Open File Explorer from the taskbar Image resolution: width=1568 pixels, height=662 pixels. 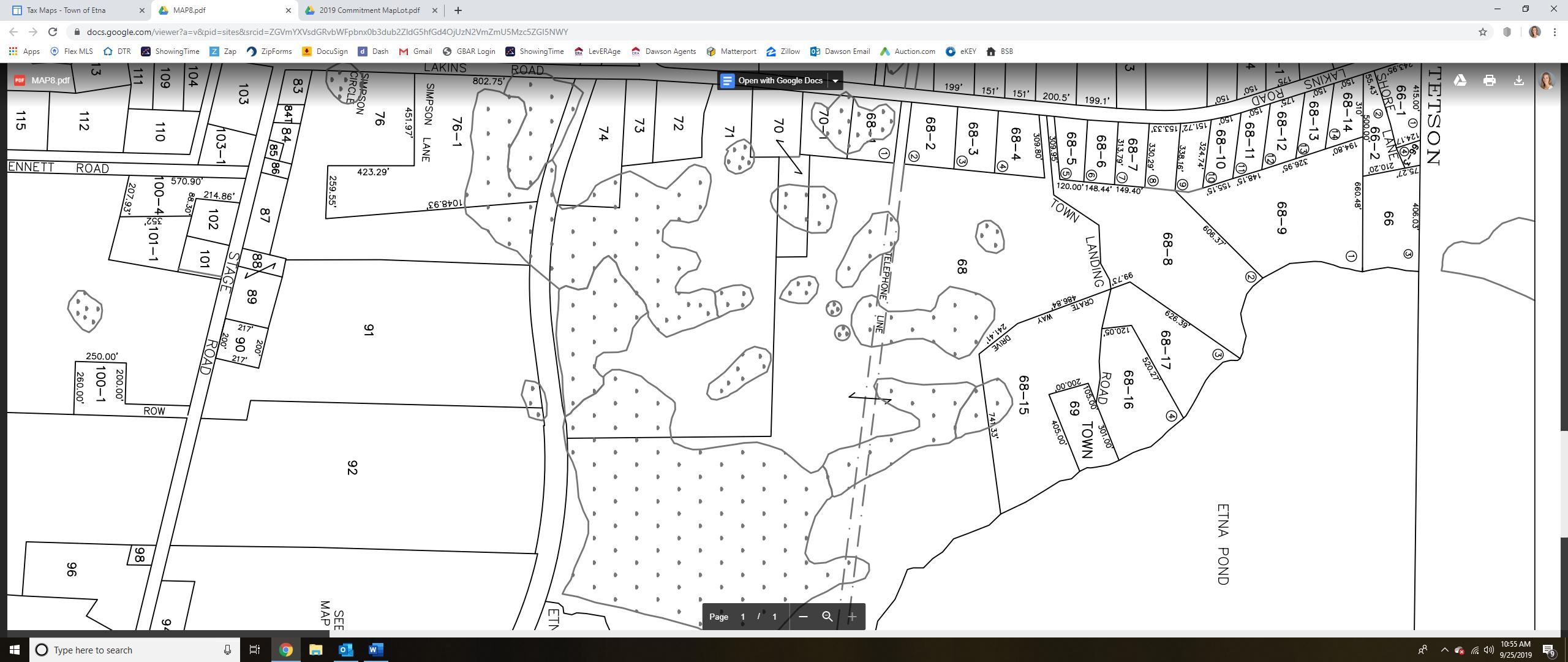coord(315,650)
